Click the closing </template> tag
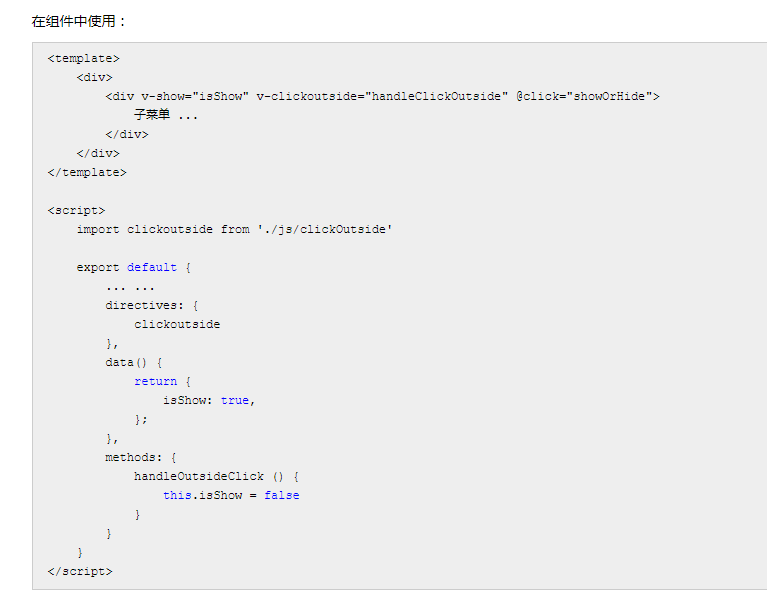This screenshot has width=767, height=603. [87, 172]
